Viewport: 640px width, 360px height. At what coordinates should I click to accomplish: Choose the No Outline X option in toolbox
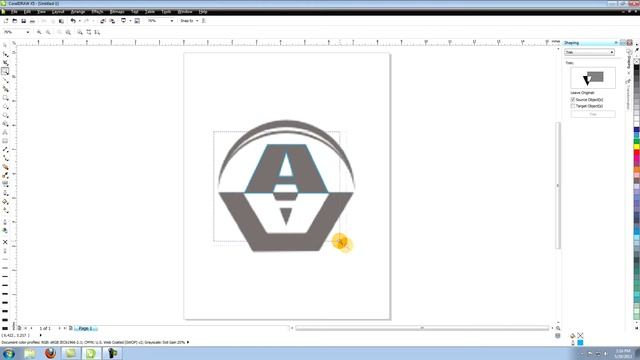[5, 242]
